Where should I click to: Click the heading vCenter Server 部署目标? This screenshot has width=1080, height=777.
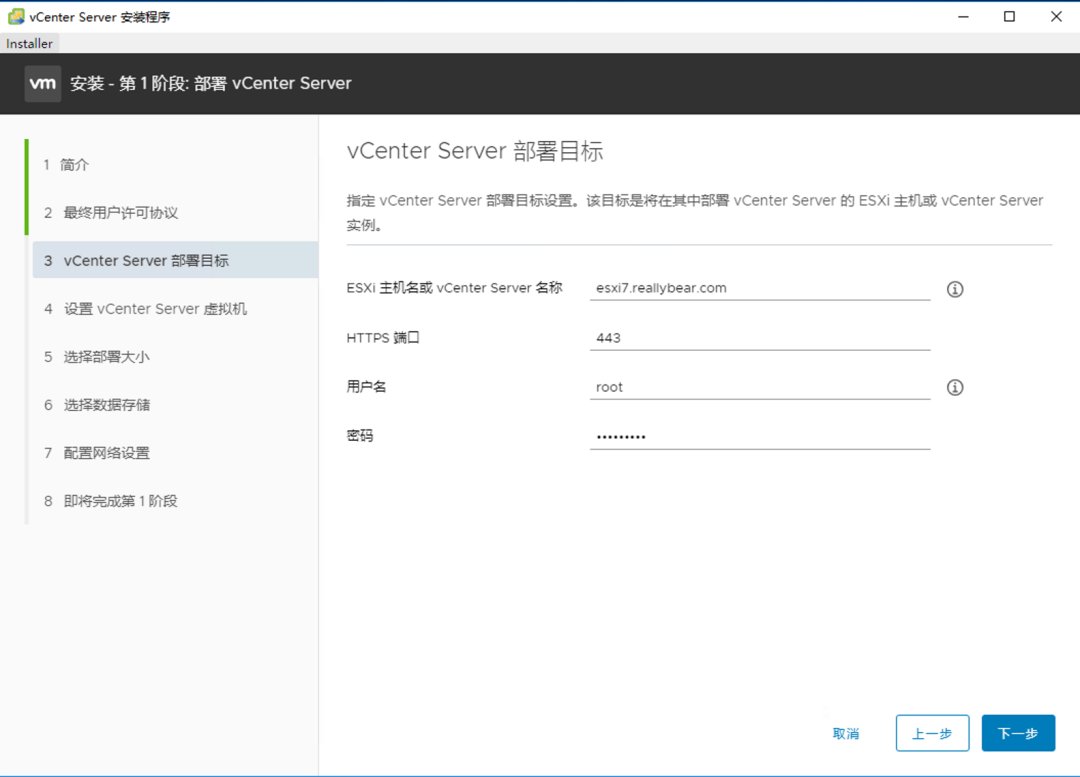pos(475,151)
